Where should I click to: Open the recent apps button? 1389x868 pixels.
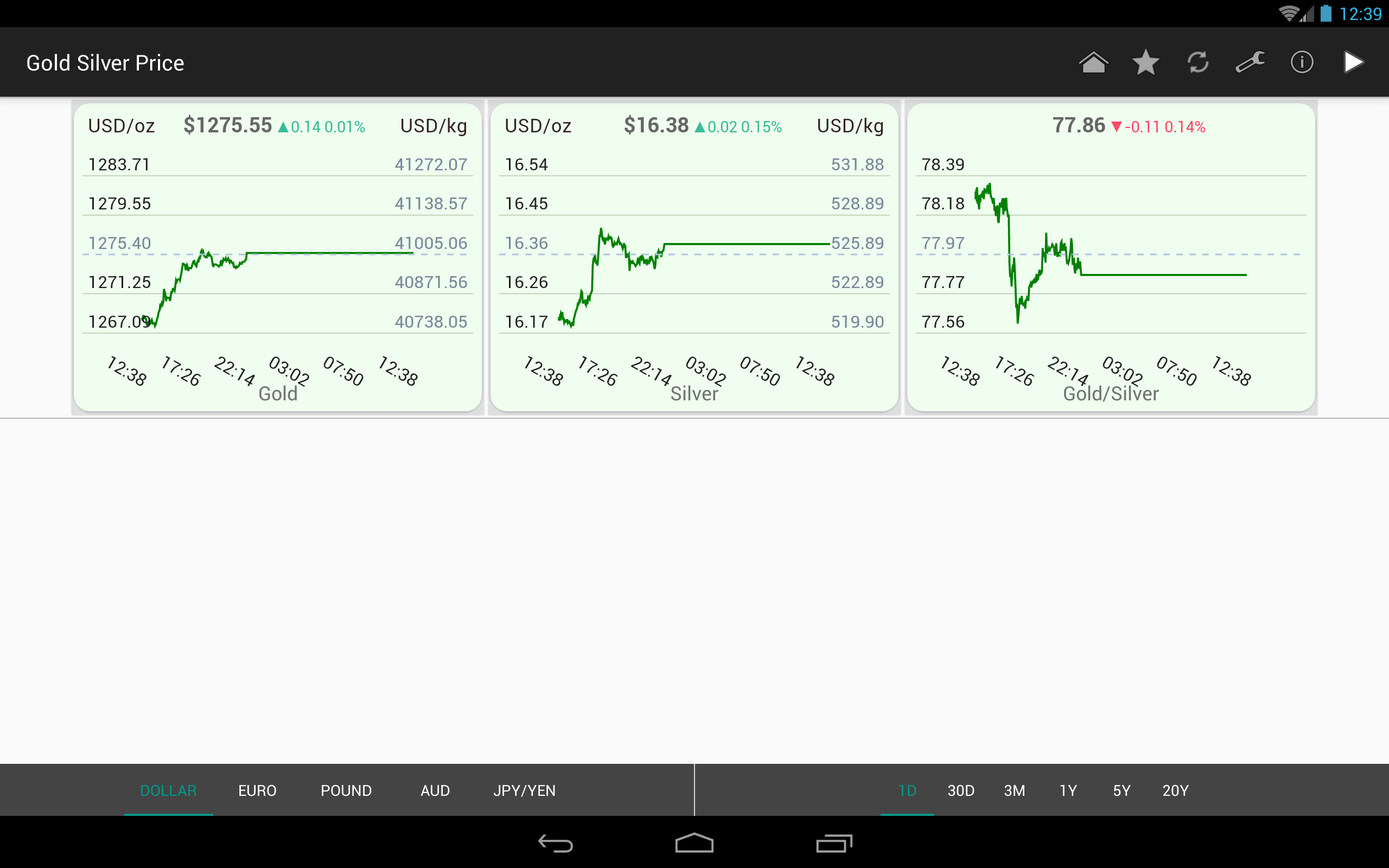click(x=833, y=843)
